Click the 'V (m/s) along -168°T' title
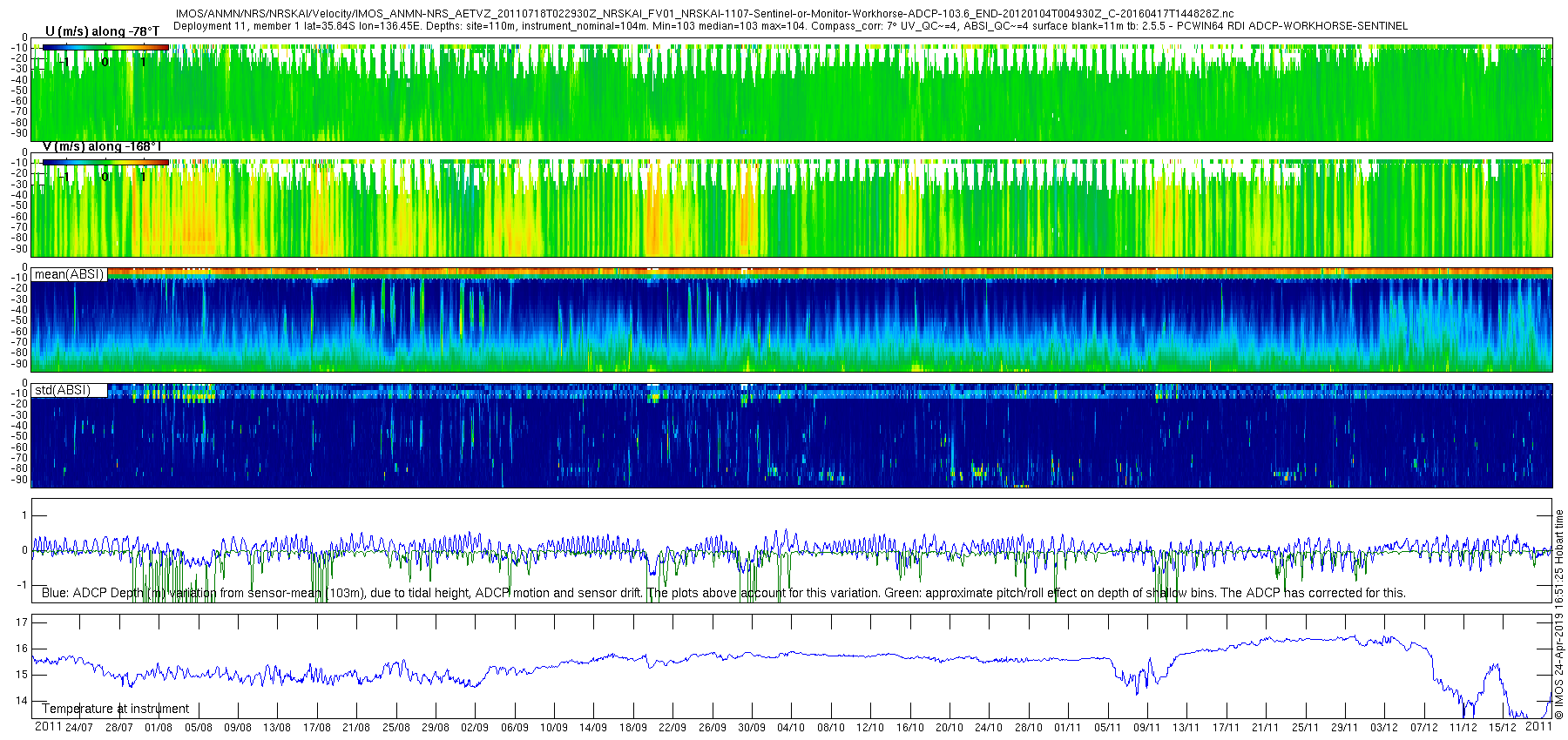This screenshot has height=740, width=1568. pyautogui.click(x=102, y=146)
